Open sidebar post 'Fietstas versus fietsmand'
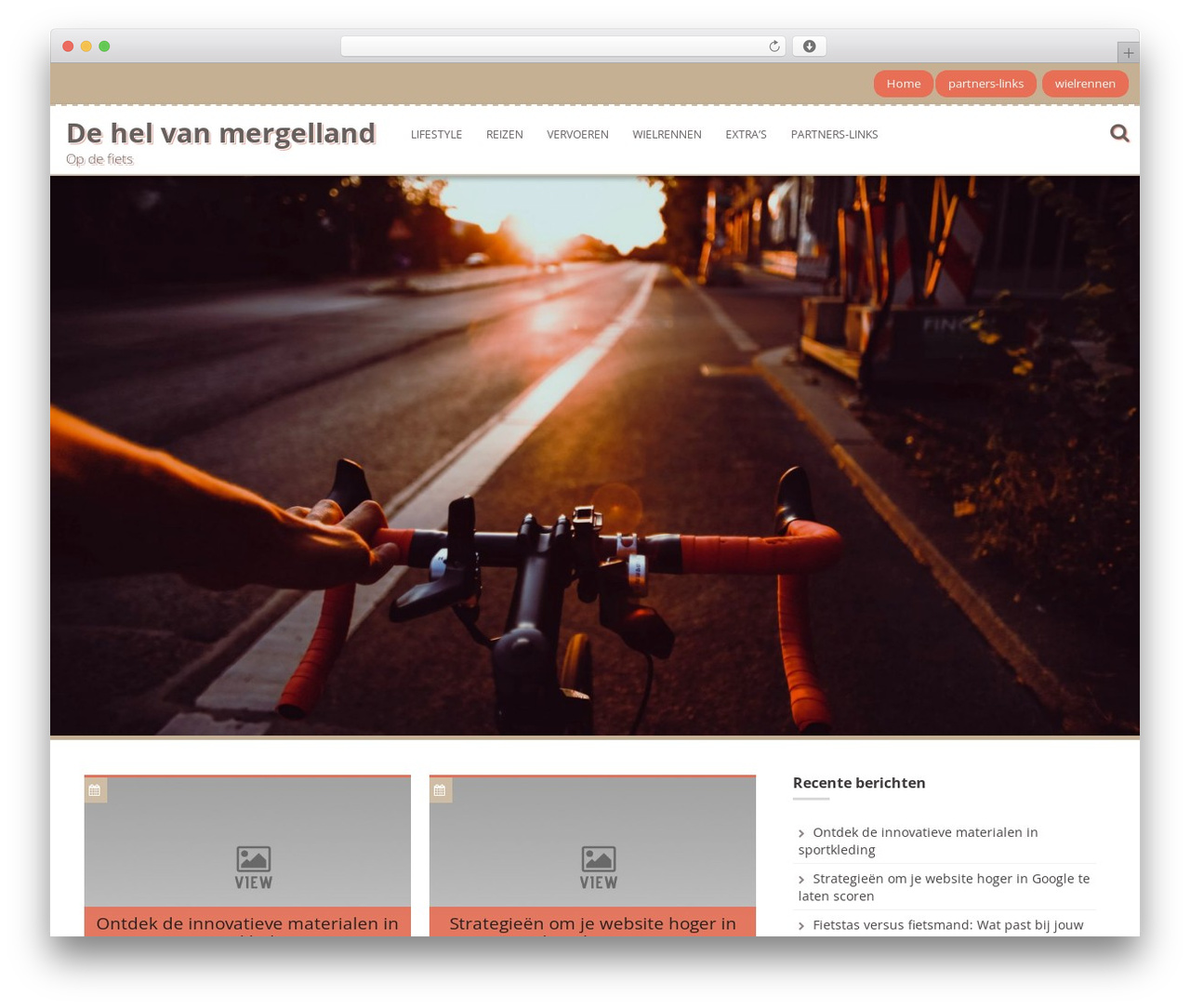This screenshot has height=1008, width=1190. point(947,925)
